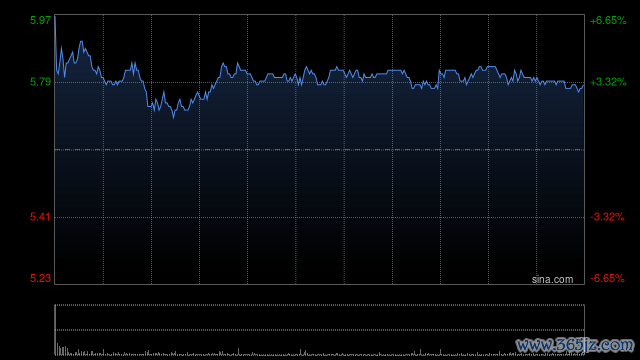Click the sina.com source label
This screenshot has height=360, width=640.
pyautogui.click(x=552, y=280)
